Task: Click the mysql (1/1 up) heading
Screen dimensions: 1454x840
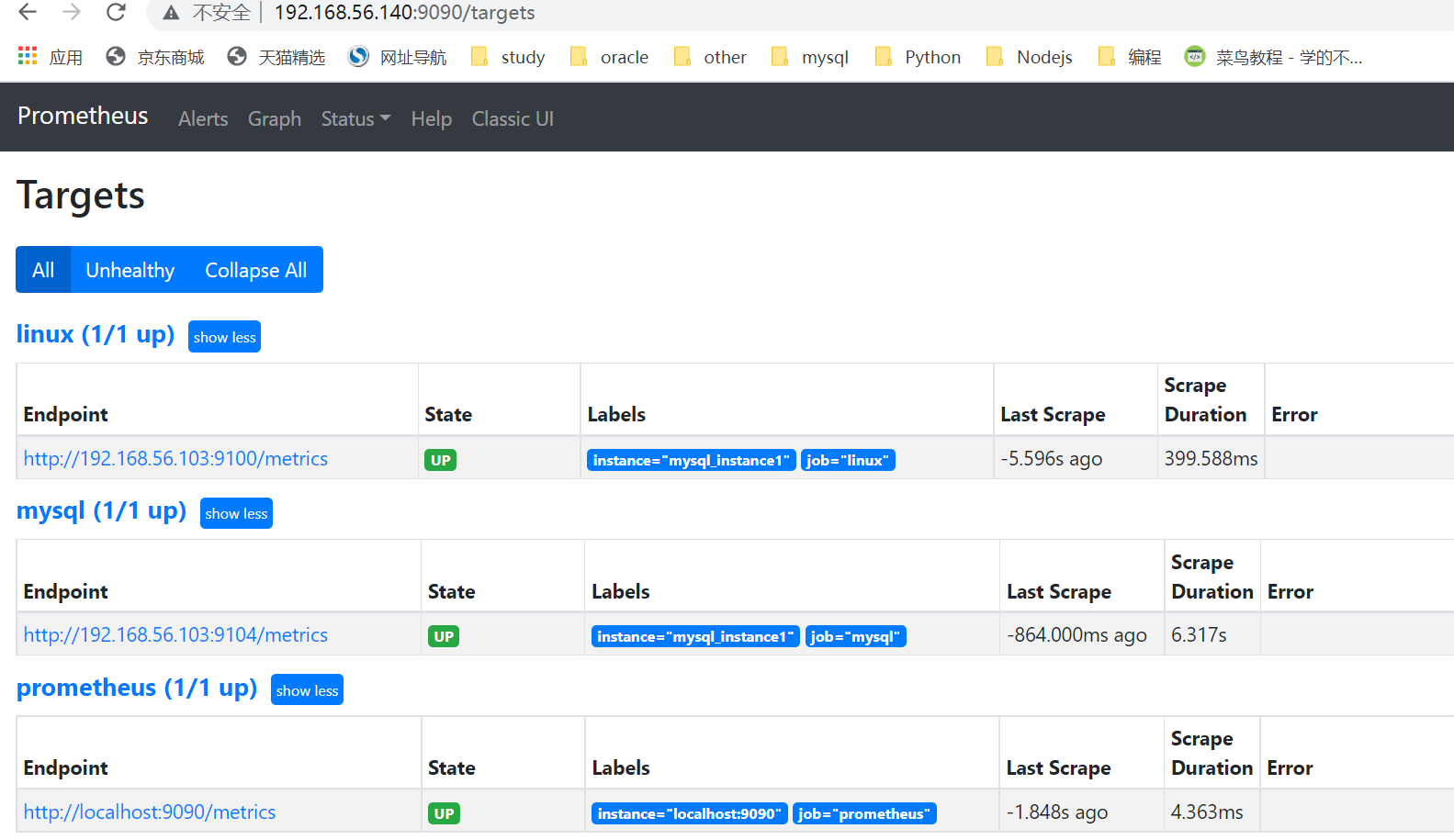Action: [101, 510]
